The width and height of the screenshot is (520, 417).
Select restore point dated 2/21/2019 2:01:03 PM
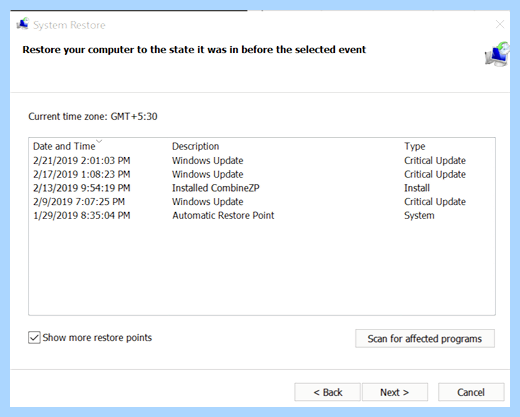click(262, 160)
